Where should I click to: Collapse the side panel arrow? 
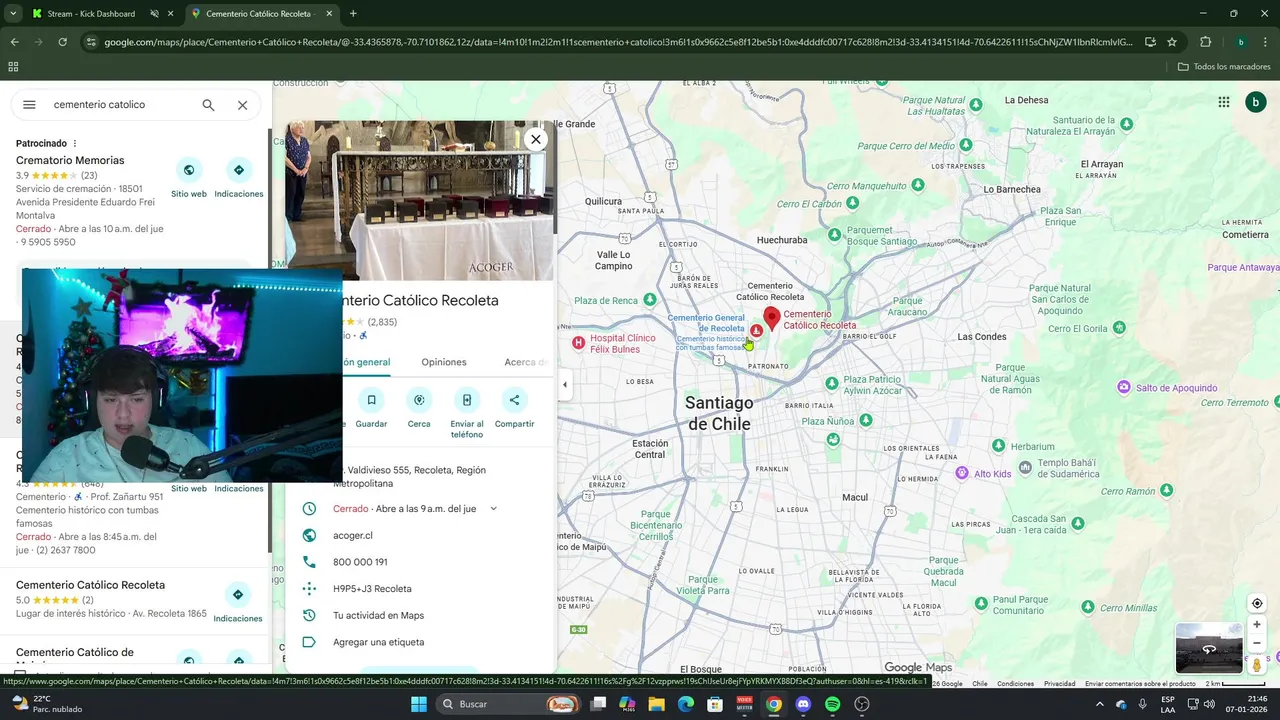[x=564, y=385]
